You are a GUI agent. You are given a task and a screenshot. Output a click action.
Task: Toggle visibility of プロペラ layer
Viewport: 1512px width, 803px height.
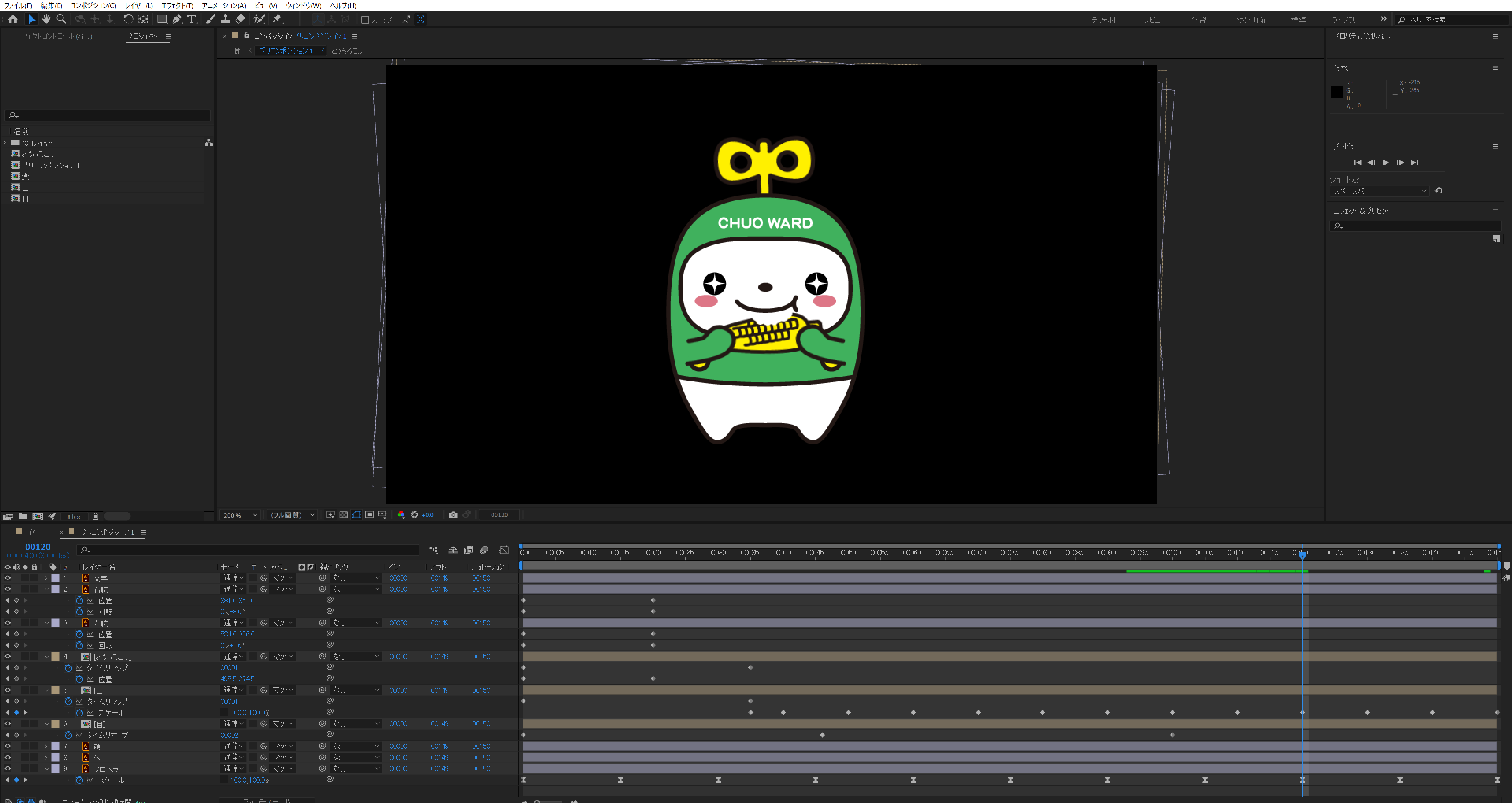[x=7, y=768]
